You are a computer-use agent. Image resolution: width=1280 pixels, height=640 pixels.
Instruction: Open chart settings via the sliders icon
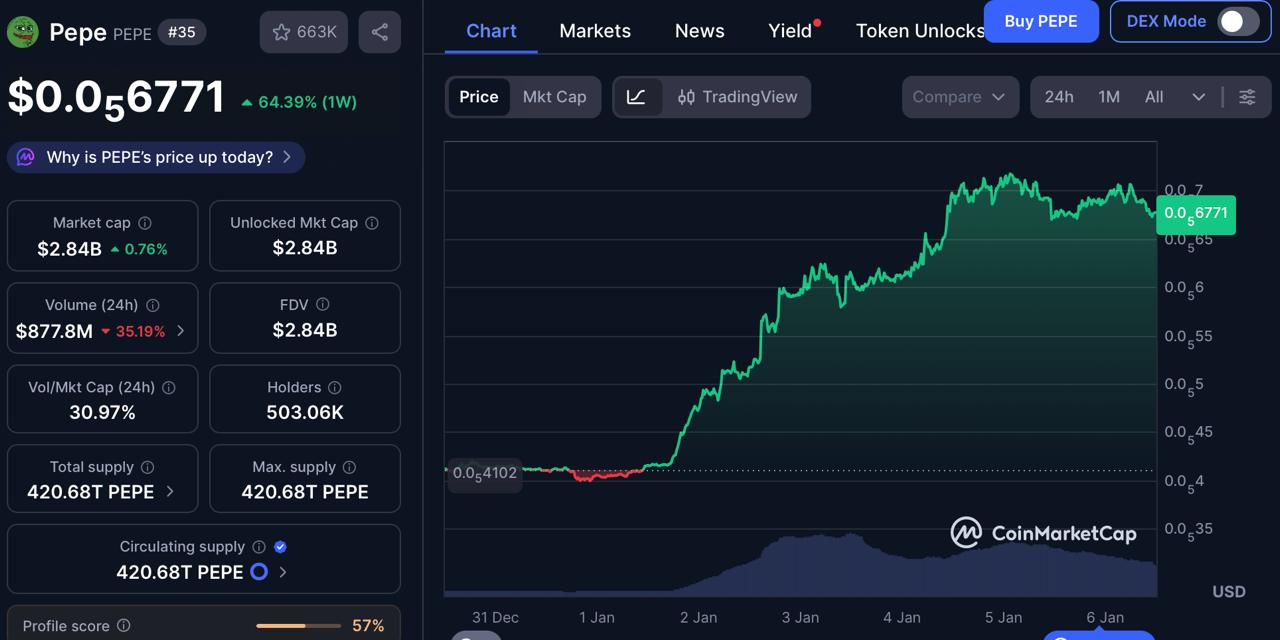point(1247,97)
